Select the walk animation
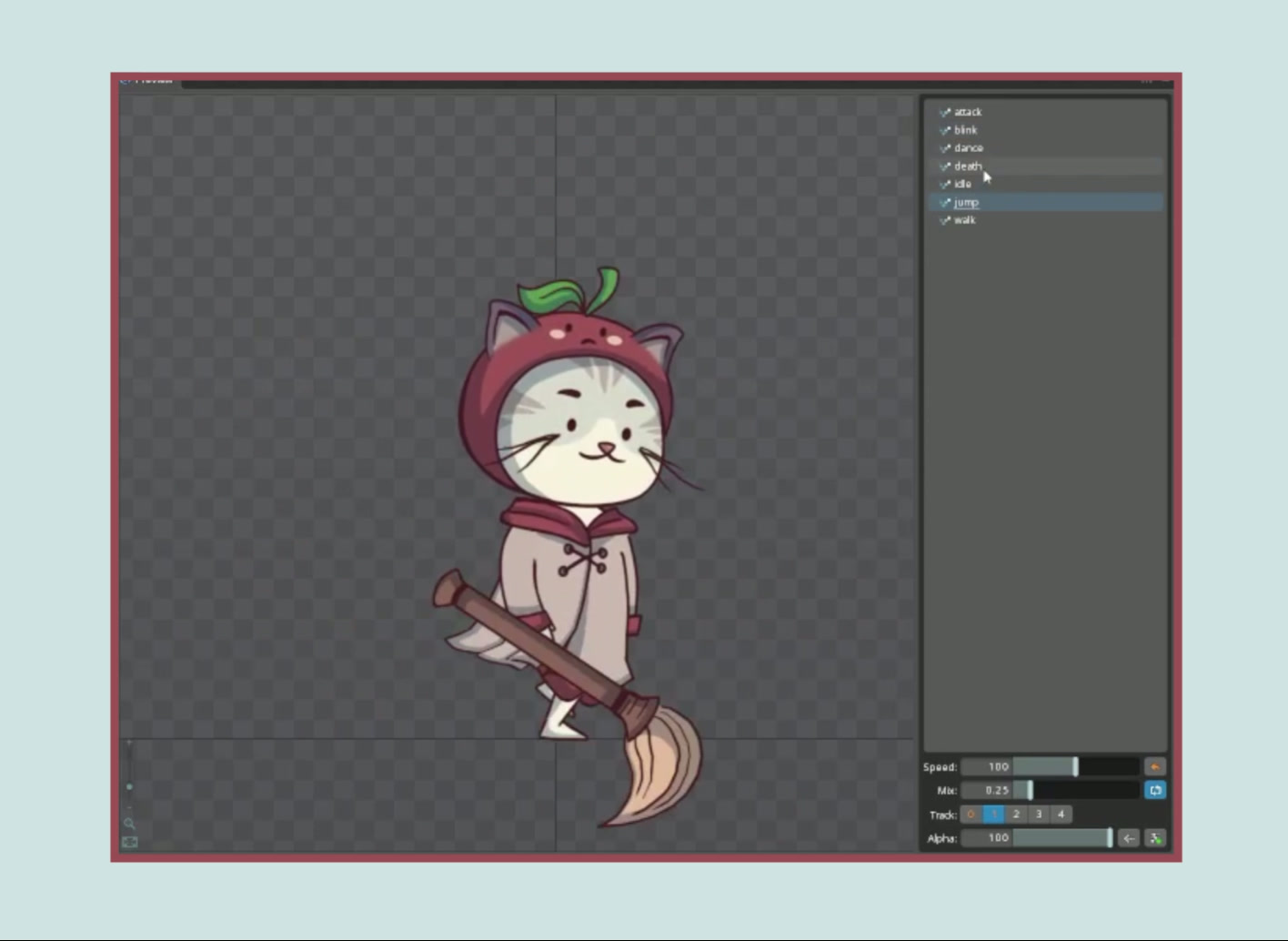This screenshot has height=941, width=1288. (x=1046, y=220)
